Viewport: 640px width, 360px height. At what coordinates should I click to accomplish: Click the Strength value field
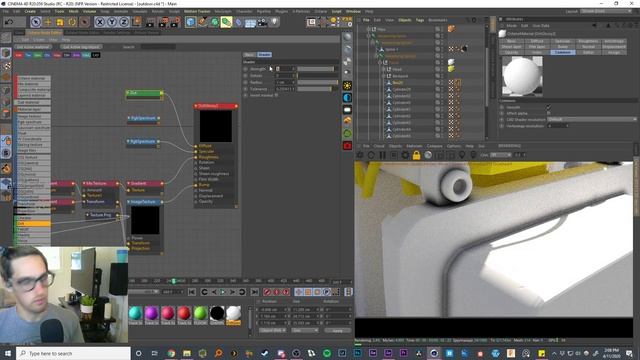pyautogui.click(x=285, y=69)
